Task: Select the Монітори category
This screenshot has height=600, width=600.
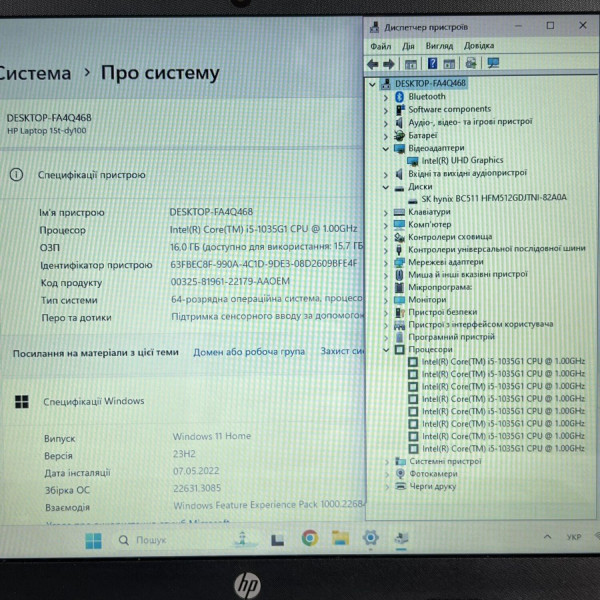Action: (427, 300)
